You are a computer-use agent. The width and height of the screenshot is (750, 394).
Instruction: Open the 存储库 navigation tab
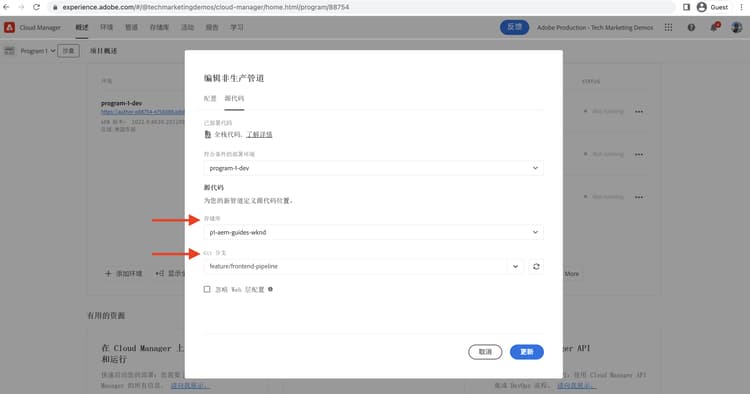pyautogui.click(x=159, y=27)
